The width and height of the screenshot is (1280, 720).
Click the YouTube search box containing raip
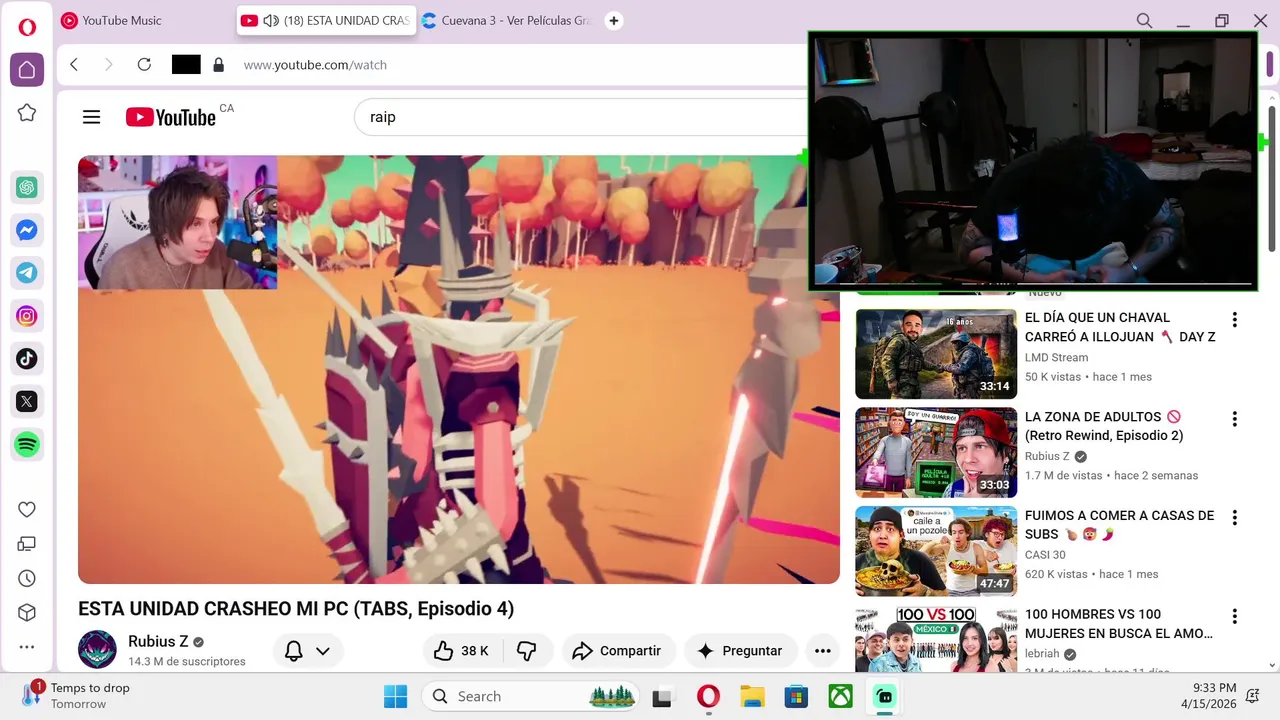click(580, 117)
